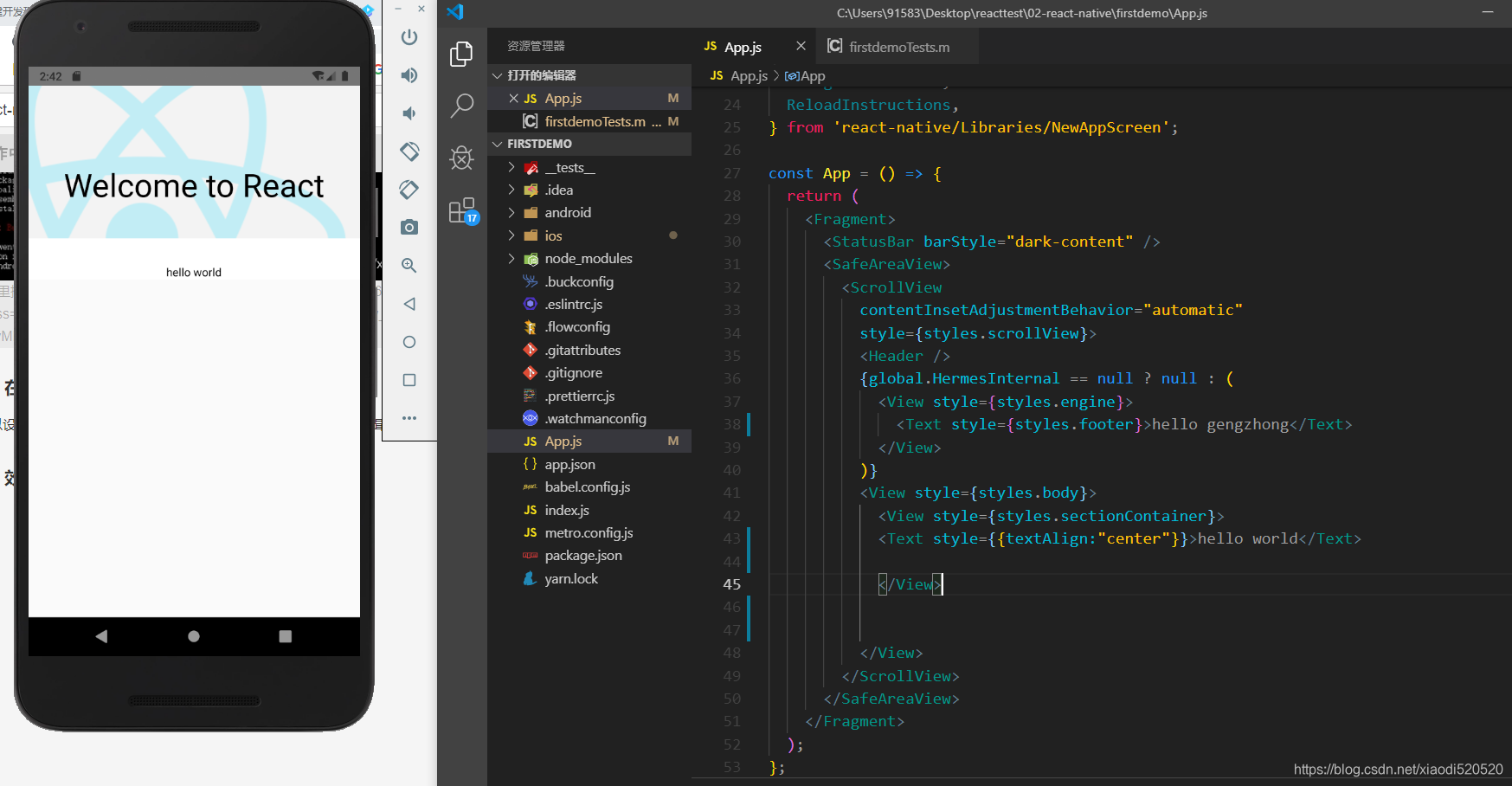Image resolution: width=1512 pixels, height=786 pixels.
Task: Click the emulator toolbar Overview square
Action: coord(409,380)
